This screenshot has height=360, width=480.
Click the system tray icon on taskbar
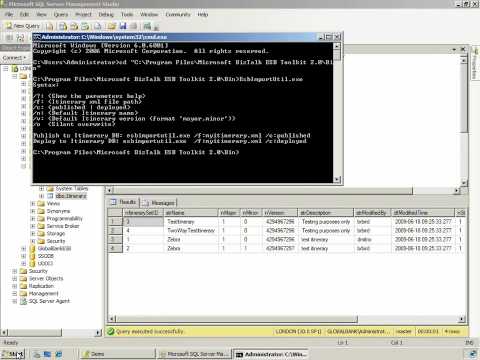click(473, 354)
